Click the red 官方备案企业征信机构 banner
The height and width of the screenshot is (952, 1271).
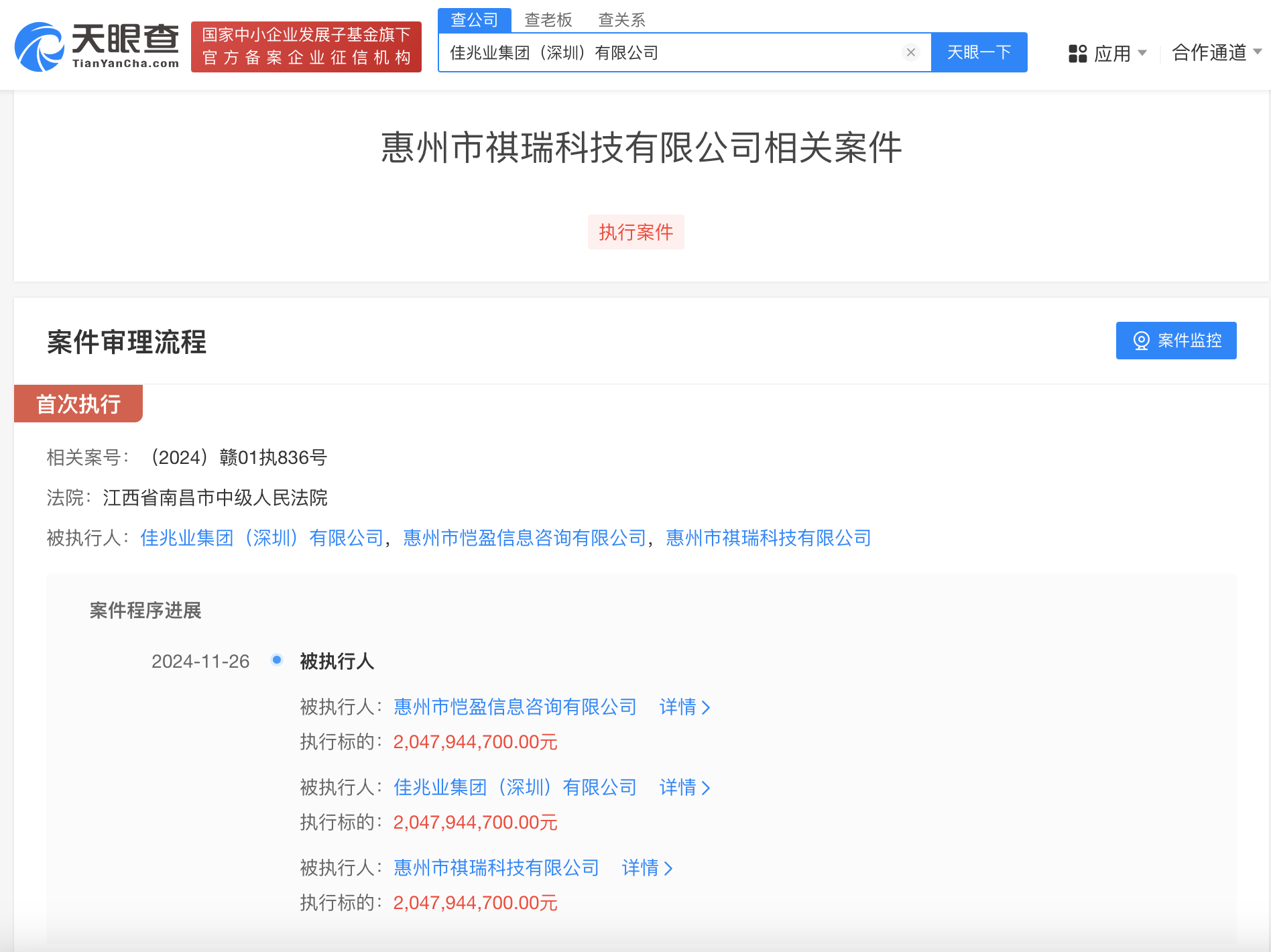306,47
